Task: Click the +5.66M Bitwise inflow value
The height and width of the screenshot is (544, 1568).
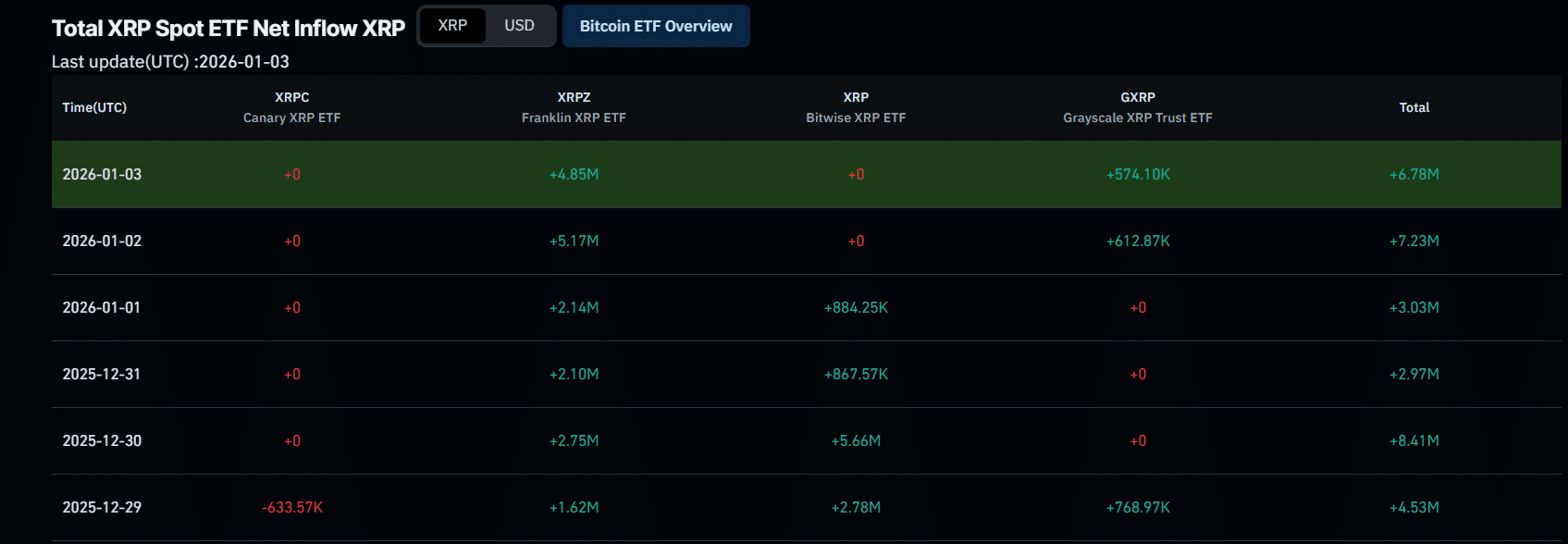Action: coord(856,440)
